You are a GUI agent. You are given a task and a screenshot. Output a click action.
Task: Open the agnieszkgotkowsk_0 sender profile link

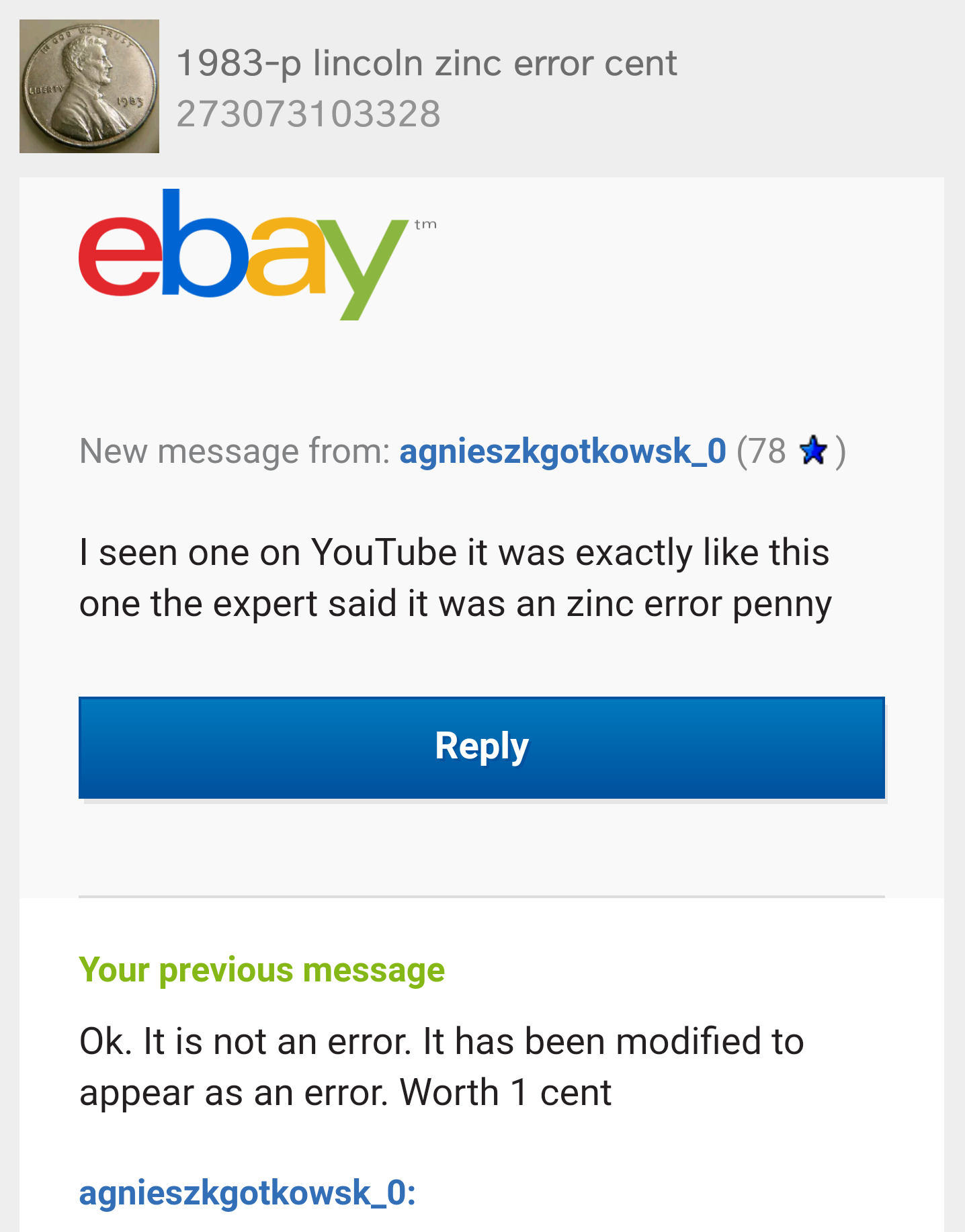[x=562, y=451]
